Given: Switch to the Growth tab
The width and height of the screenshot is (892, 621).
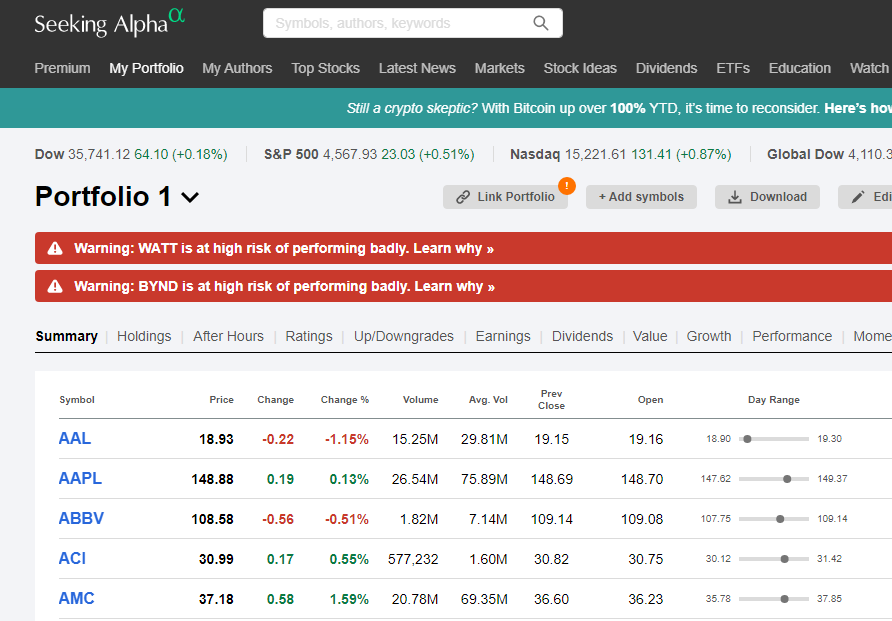Looking at the screenshot, I should click(x=709, y=336).
